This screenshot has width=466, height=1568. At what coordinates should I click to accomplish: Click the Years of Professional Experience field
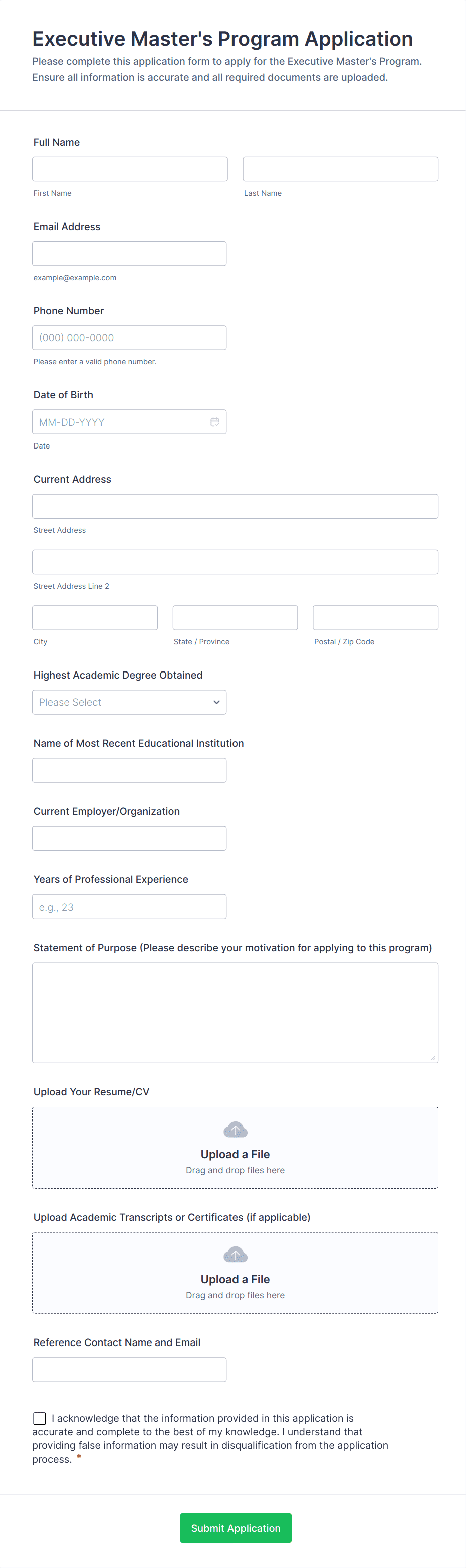129,907
